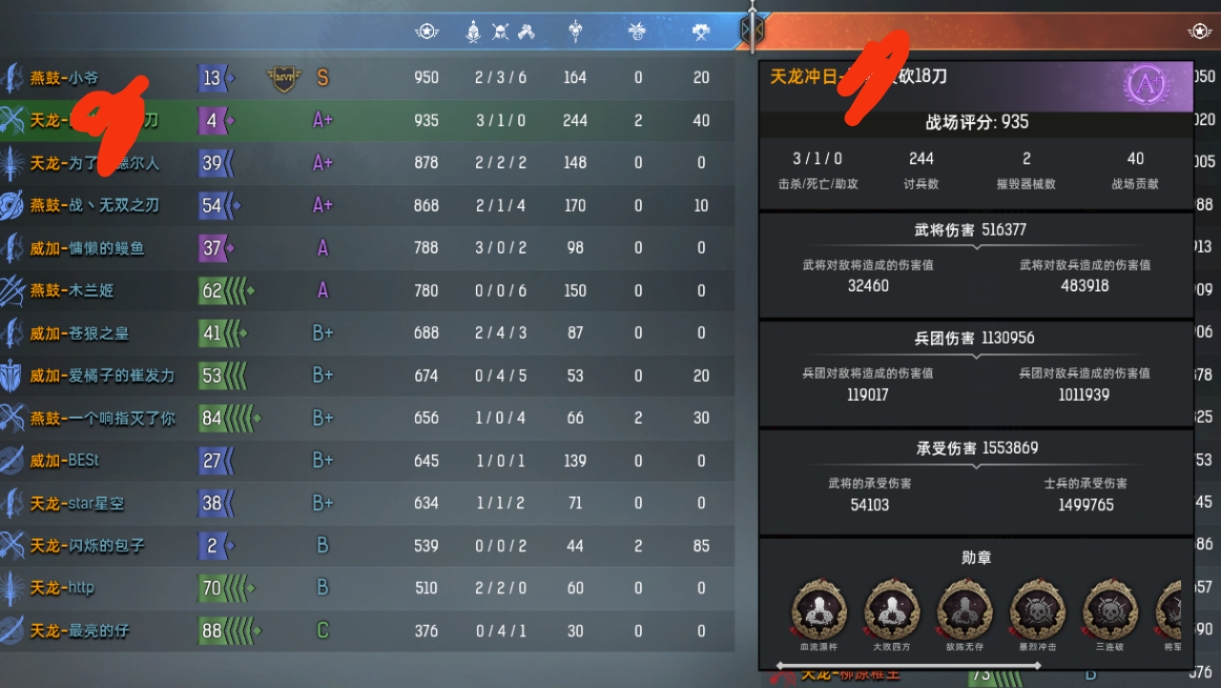Select player row 燕鼓-木兰姬
This screenshot has height=688, width=1221.
(x=367, y=290)
